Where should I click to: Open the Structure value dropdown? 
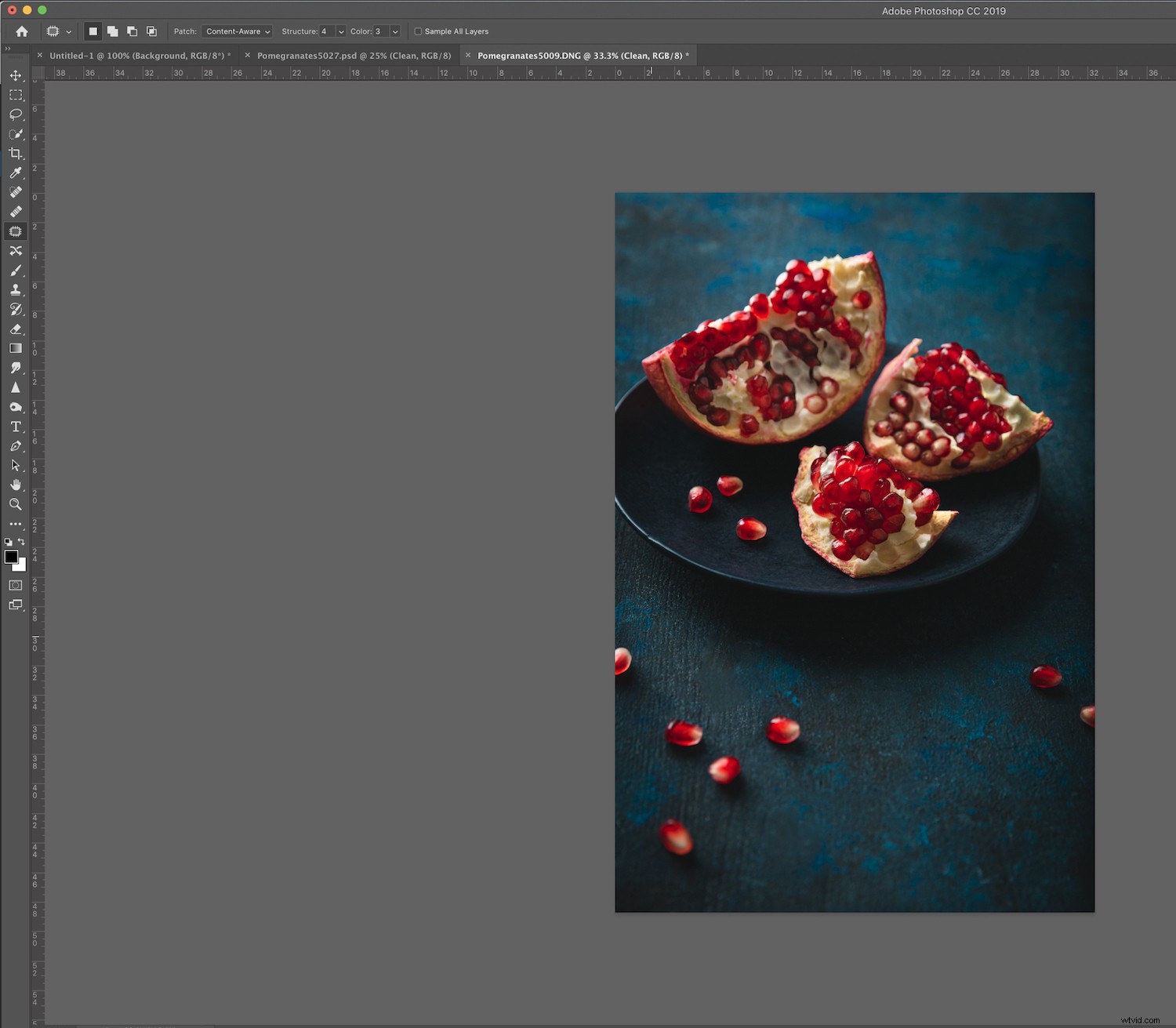339,31
